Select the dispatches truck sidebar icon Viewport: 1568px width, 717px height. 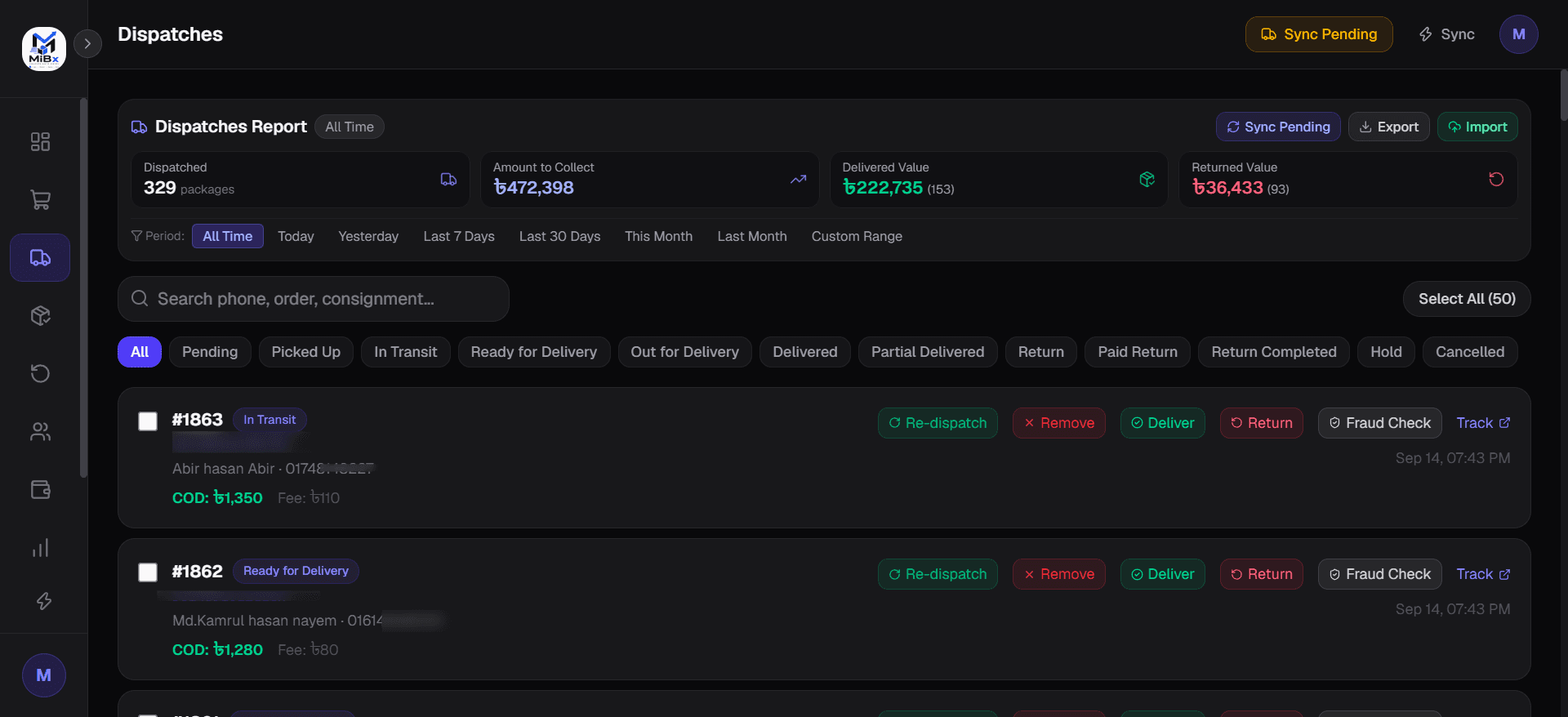pyautogui.click(x=40, y=258)
